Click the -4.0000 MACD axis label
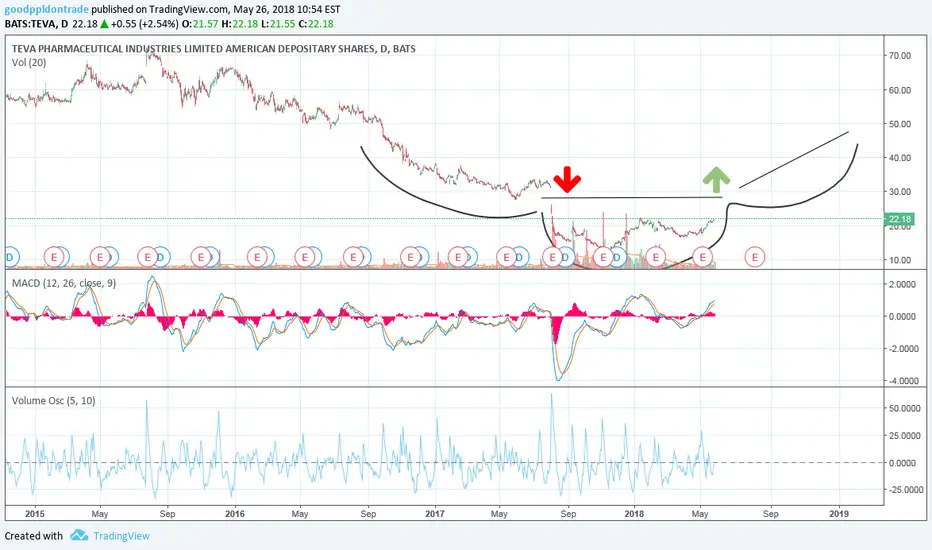The height and width of the screenshot is (550, 932). tap(901, 381)
